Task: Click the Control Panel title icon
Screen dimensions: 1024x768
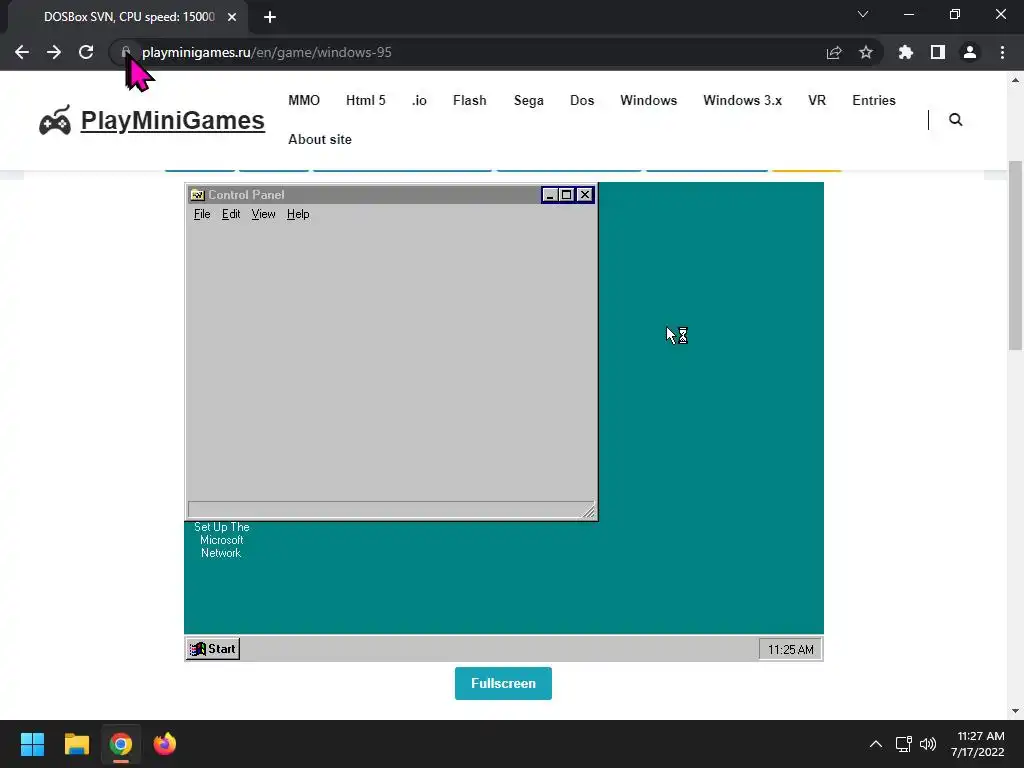Action: (x=197, y=195)
